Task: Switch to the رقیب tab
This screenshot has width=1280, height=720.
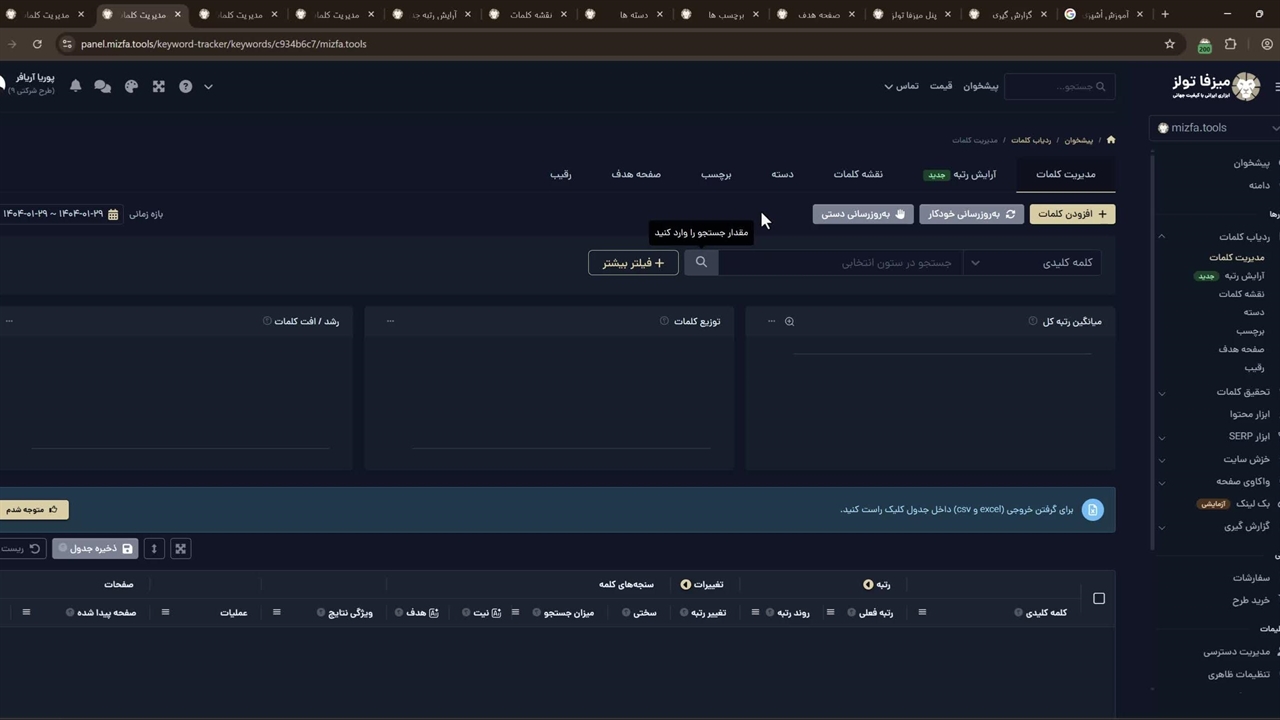Action: tap(560, 174)
